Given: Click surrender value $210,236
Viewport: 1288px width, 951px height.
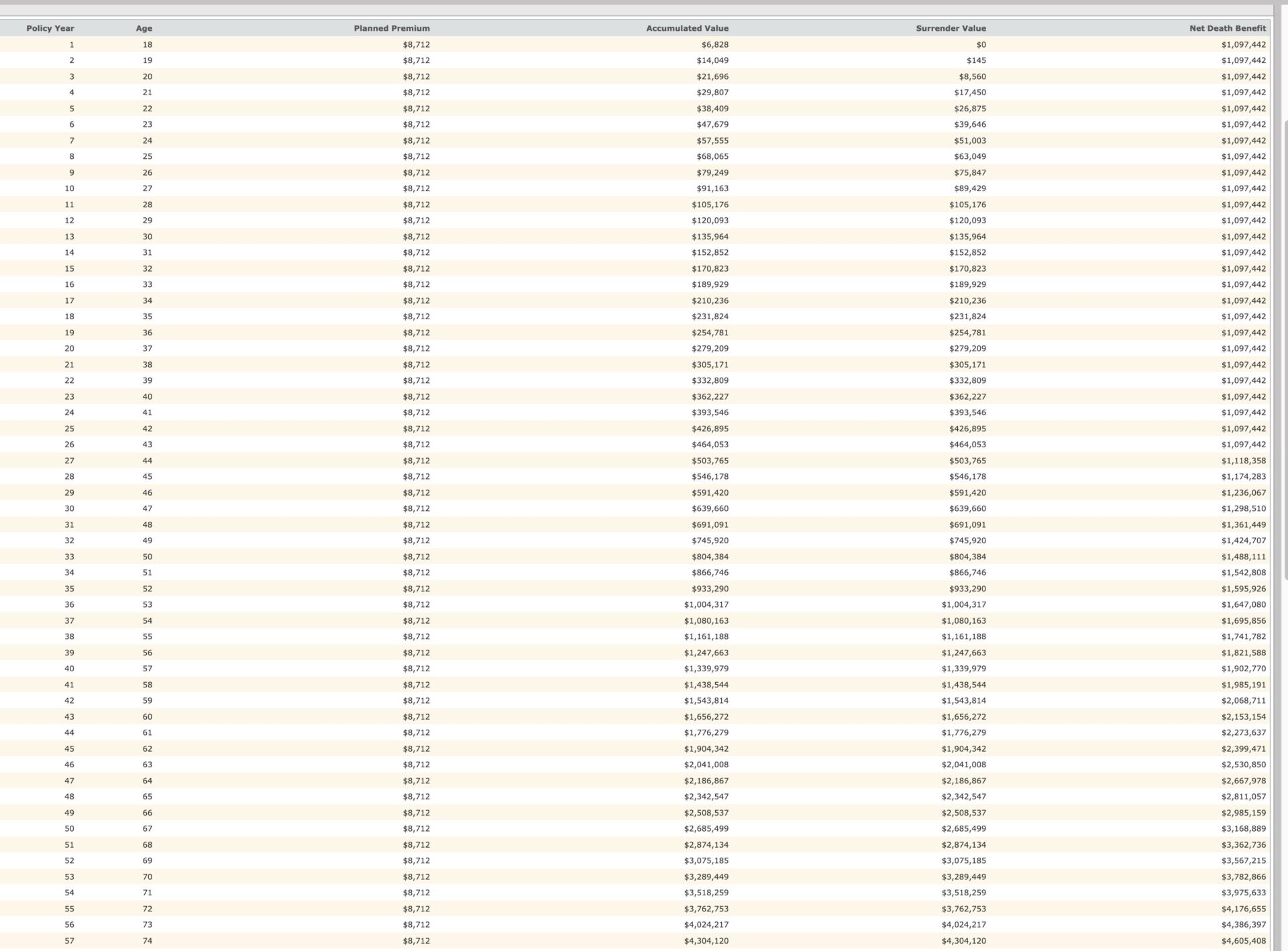Looking at the screenshot, I should point(967,300).
